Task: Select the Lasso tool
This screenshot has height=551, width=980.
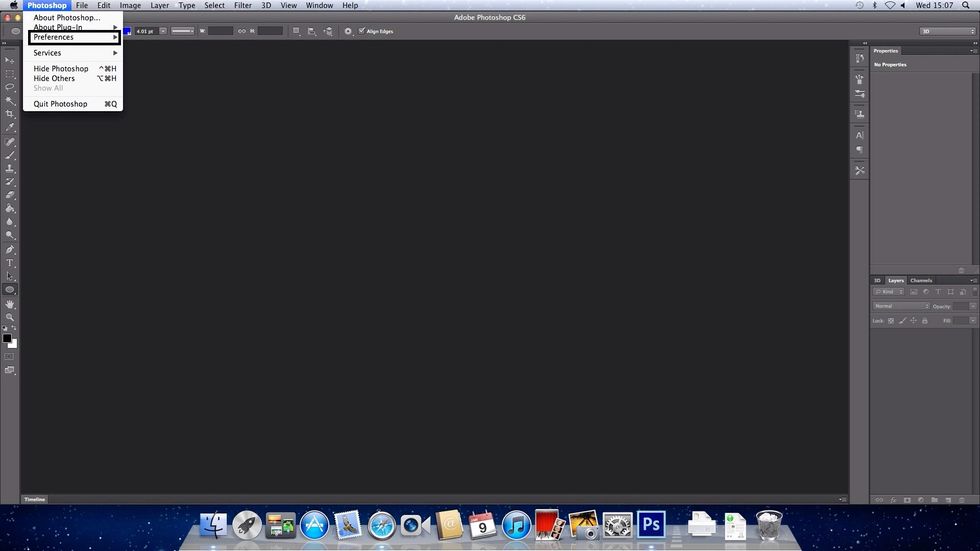Action: 9,87
